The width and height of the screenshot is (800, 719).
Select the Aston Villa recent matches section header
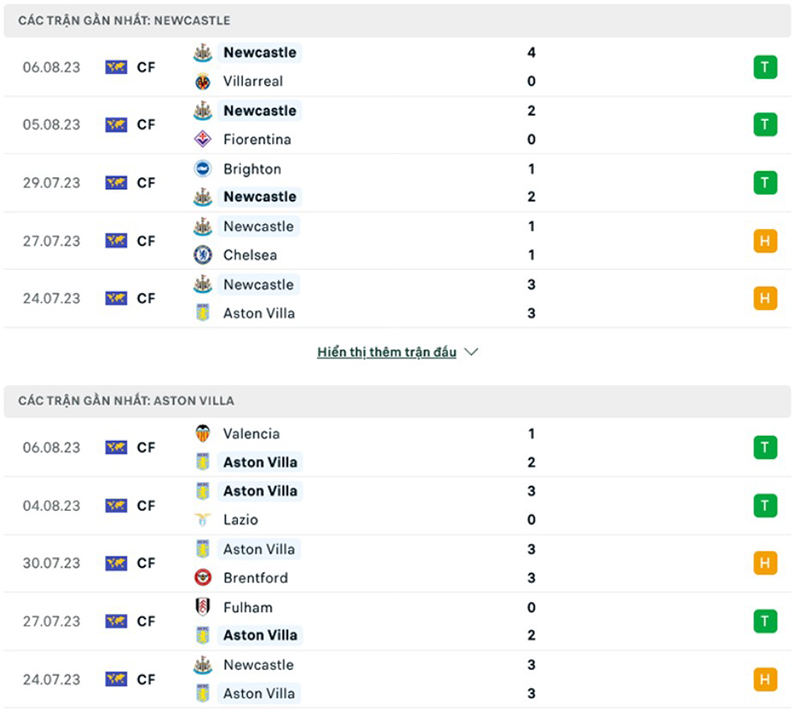(126, 400)
